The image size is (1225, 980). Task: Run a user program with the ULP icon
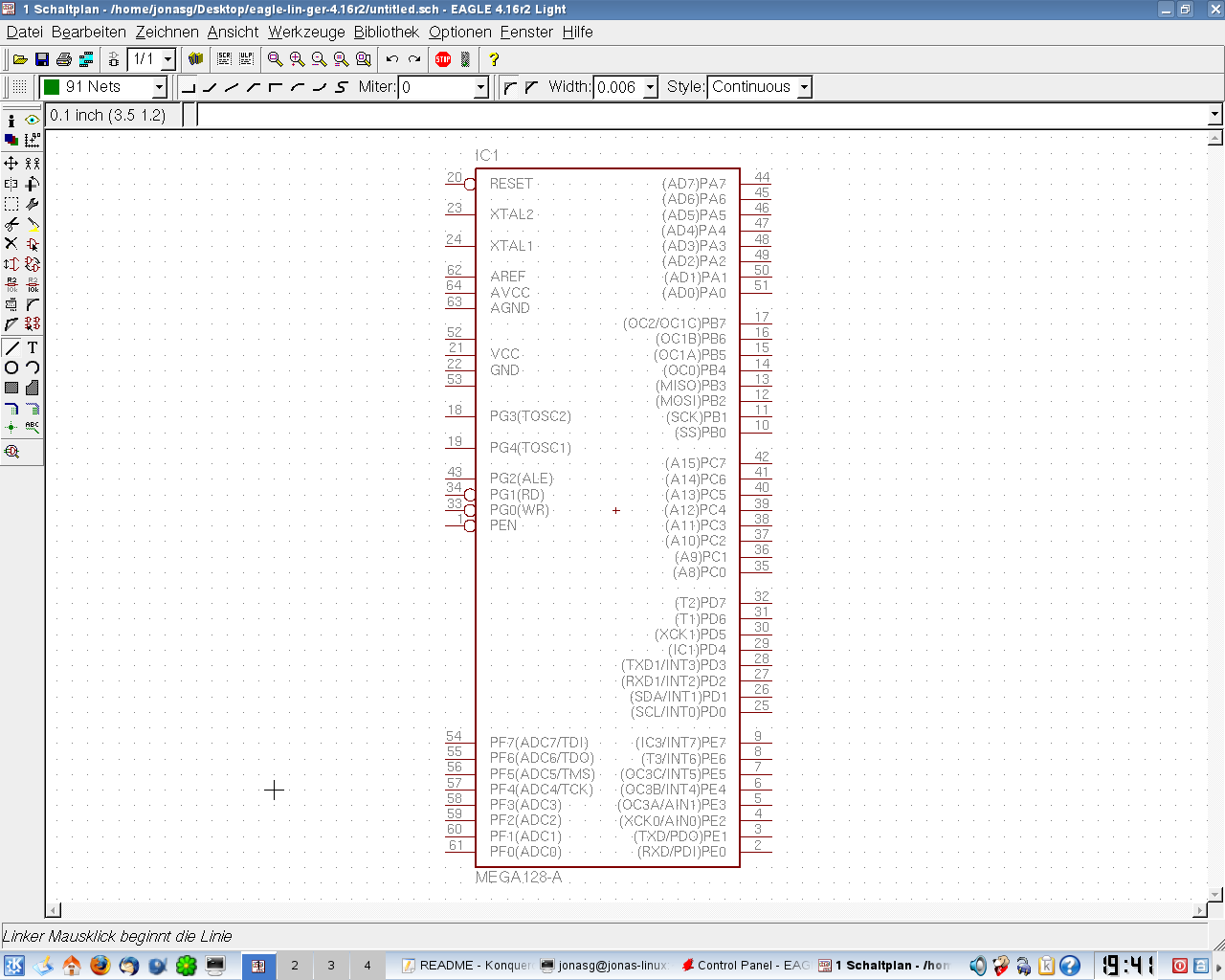pos(246,59)
